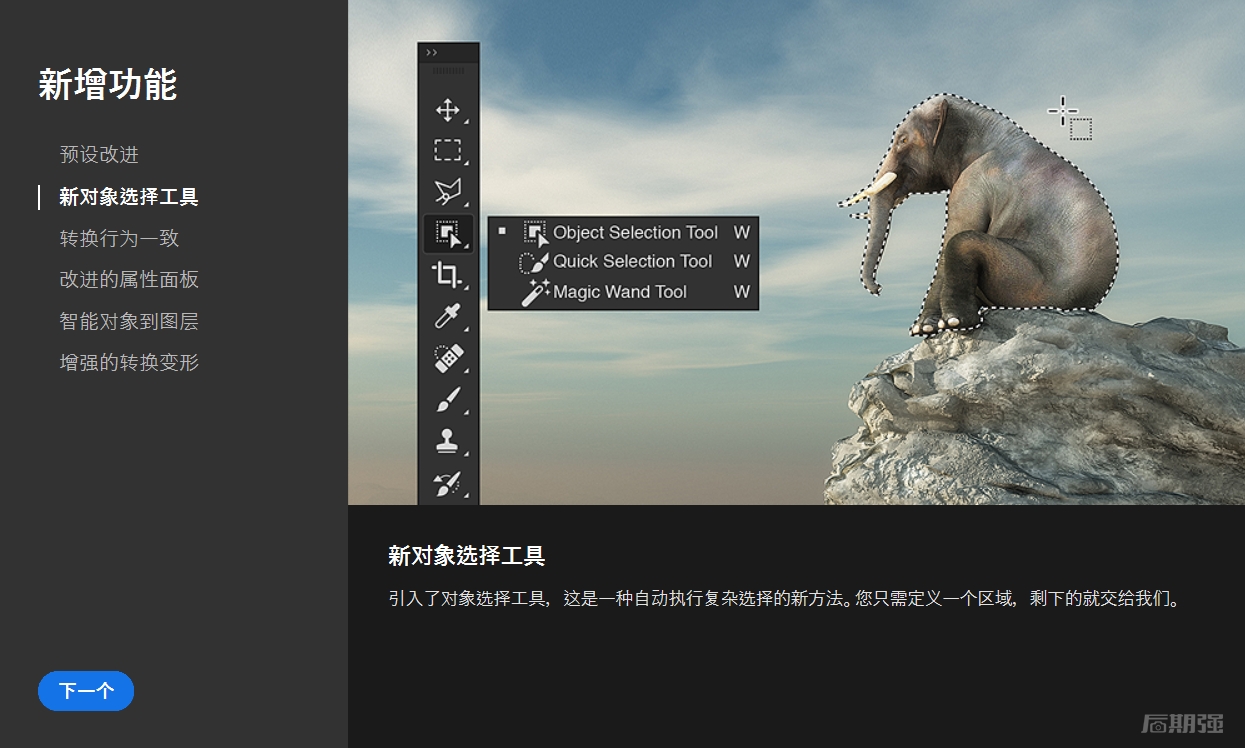Click the 新增功能 heading
The image size is (1245, 748).
tap(108, 85)
